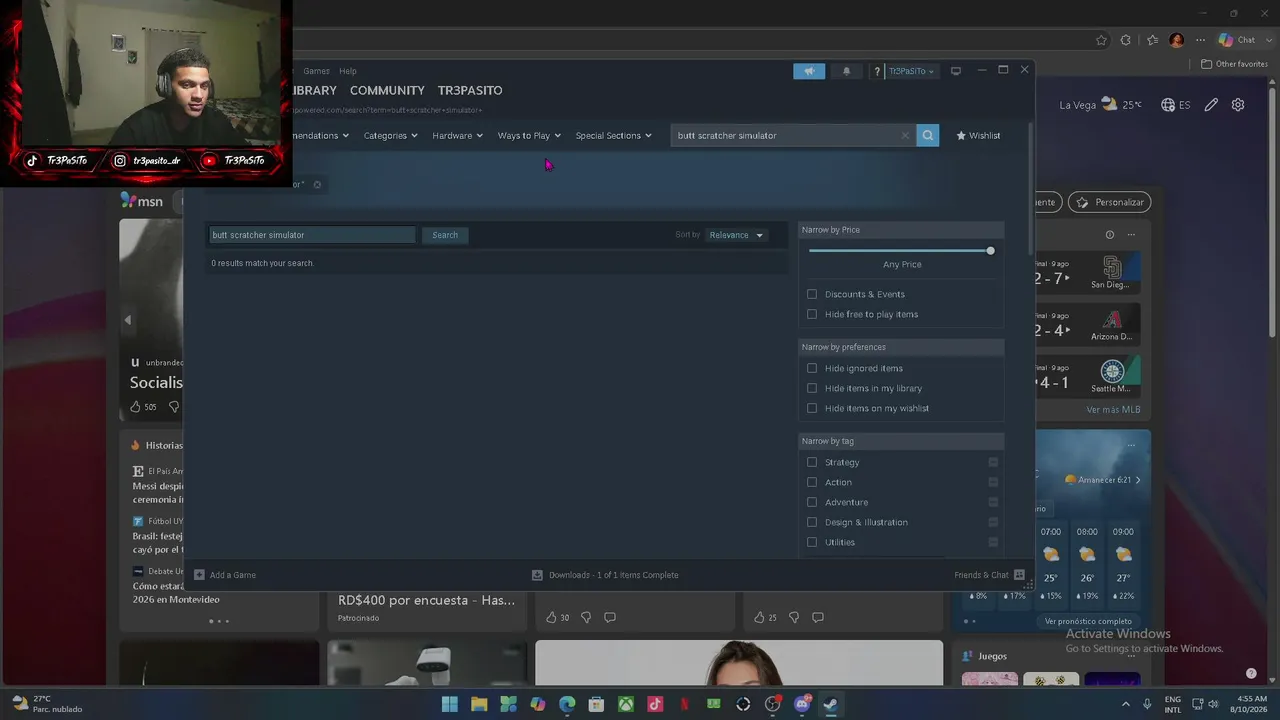Select the Action tag checkbox
This screenshot has width=1280, height=720.
tap(812, 482)
